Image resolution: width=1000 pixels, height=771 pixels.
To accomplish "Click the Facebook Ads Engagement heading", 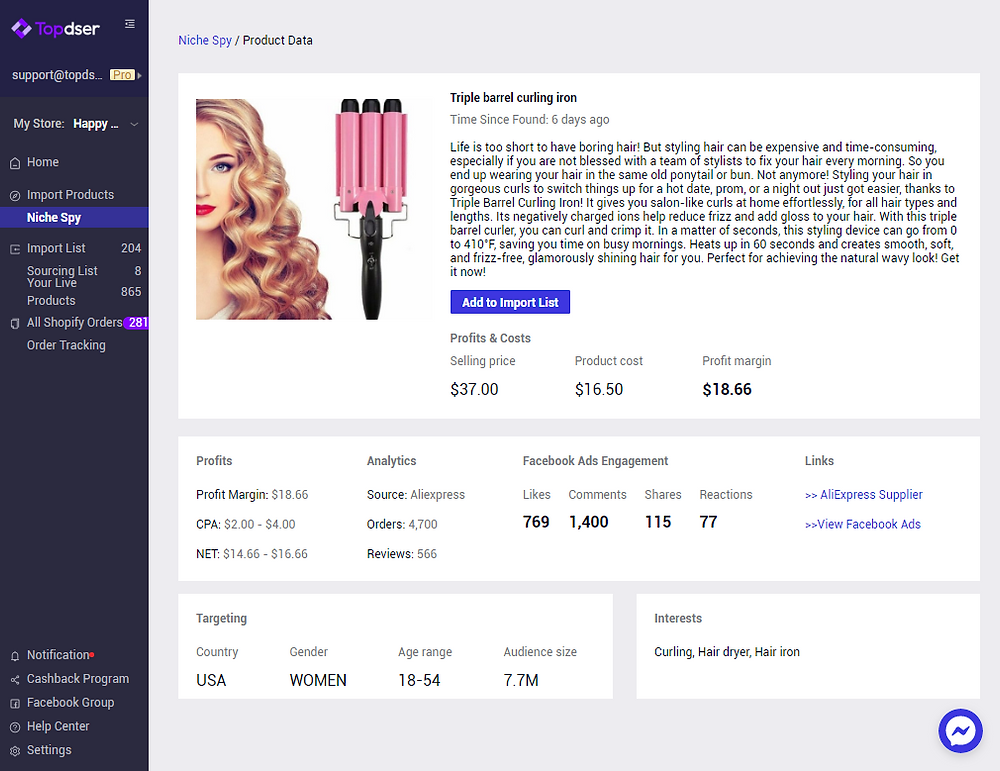I will coord(596,460).
